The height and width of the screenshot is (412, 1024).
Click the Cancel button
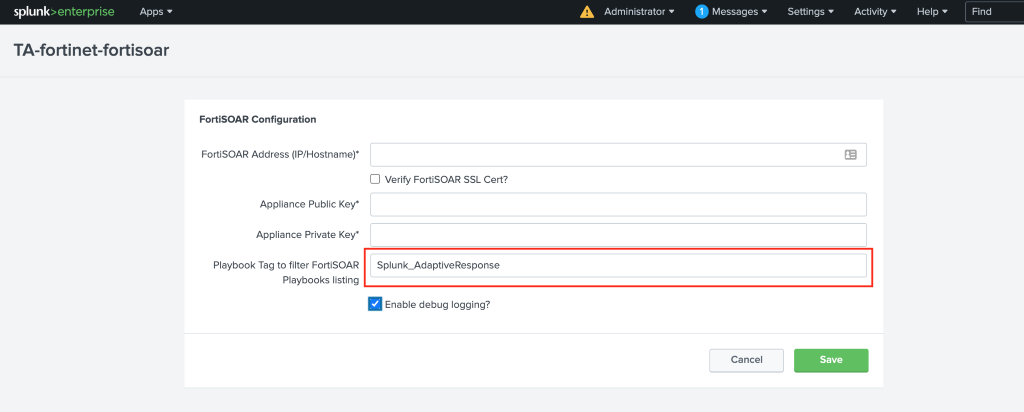(x=746, y=360)
